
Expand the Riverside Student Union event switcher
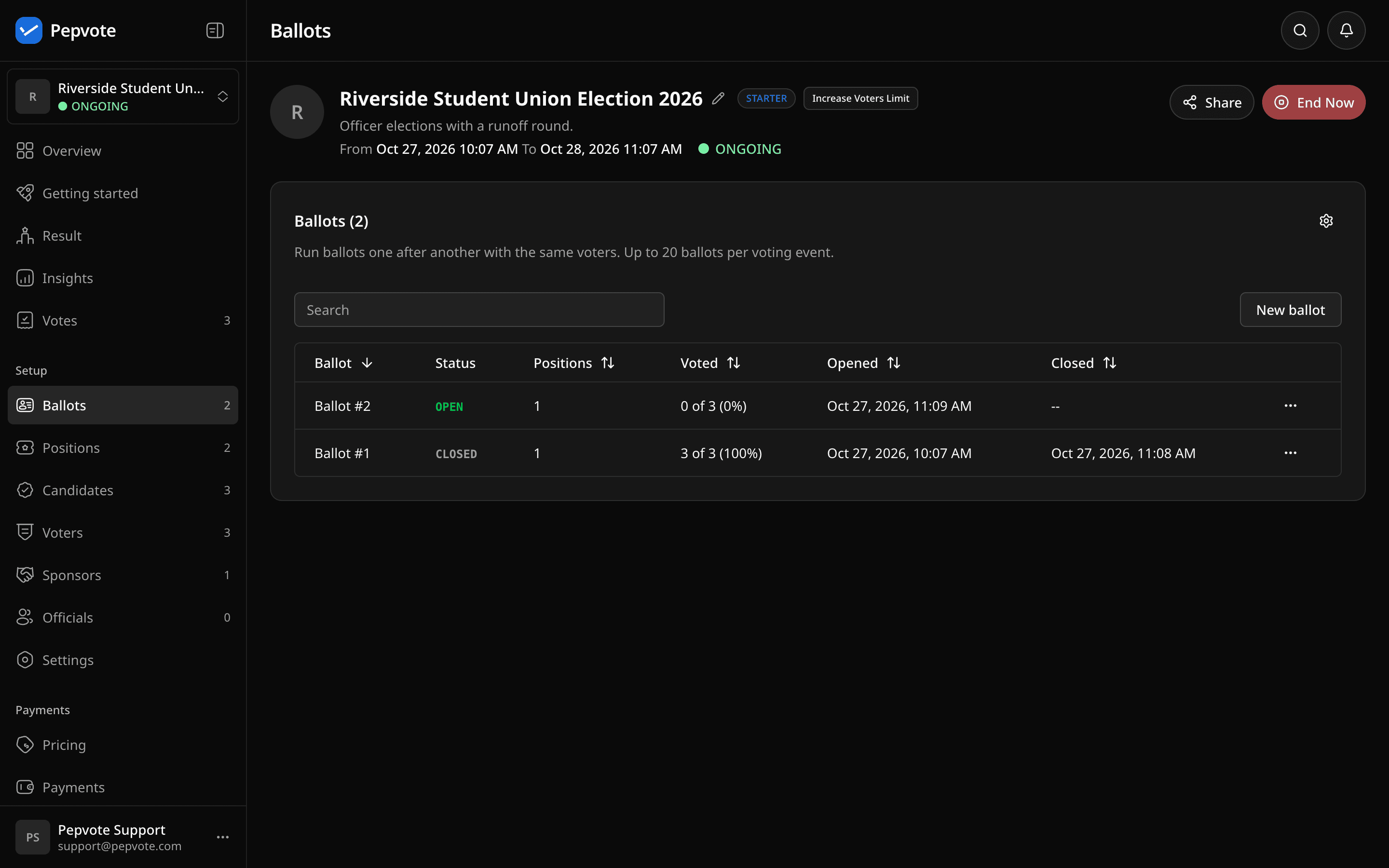point(123,96)
